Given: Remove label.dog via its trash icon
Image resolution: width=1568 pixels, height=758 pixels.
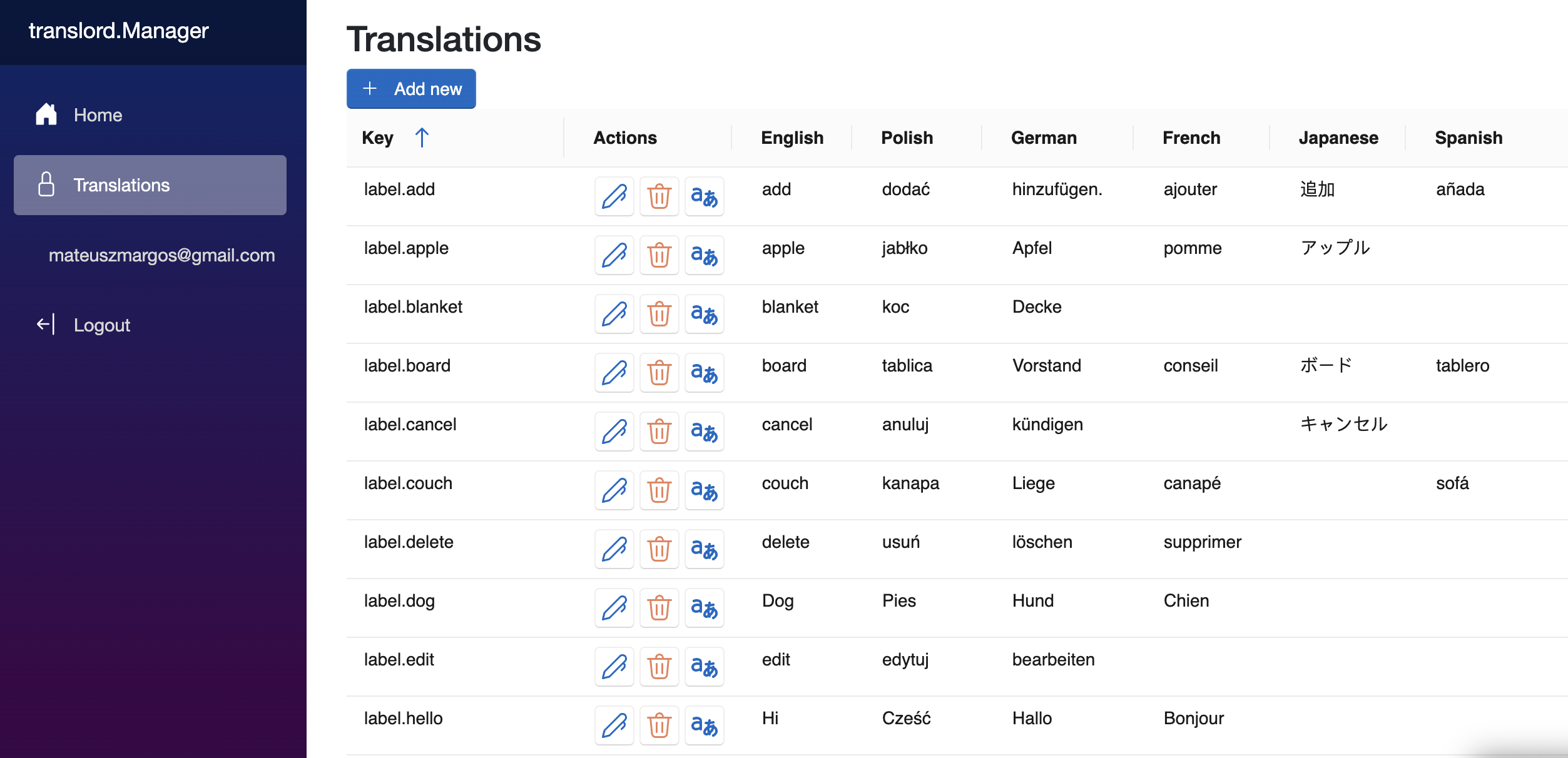Looking at the screenshot, I should click(x=659, y=608).
